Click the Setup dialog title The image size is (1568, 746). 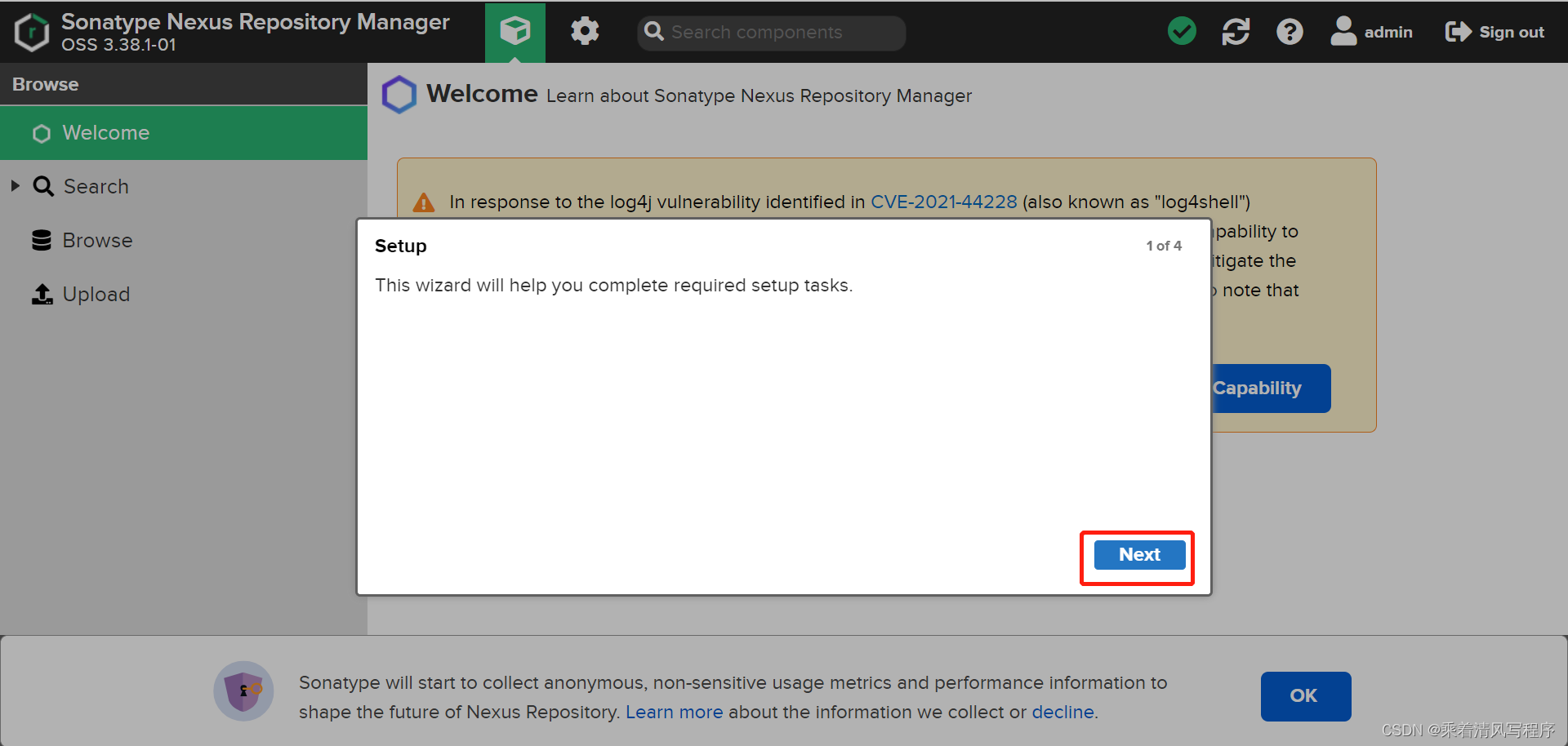[400, 246]
